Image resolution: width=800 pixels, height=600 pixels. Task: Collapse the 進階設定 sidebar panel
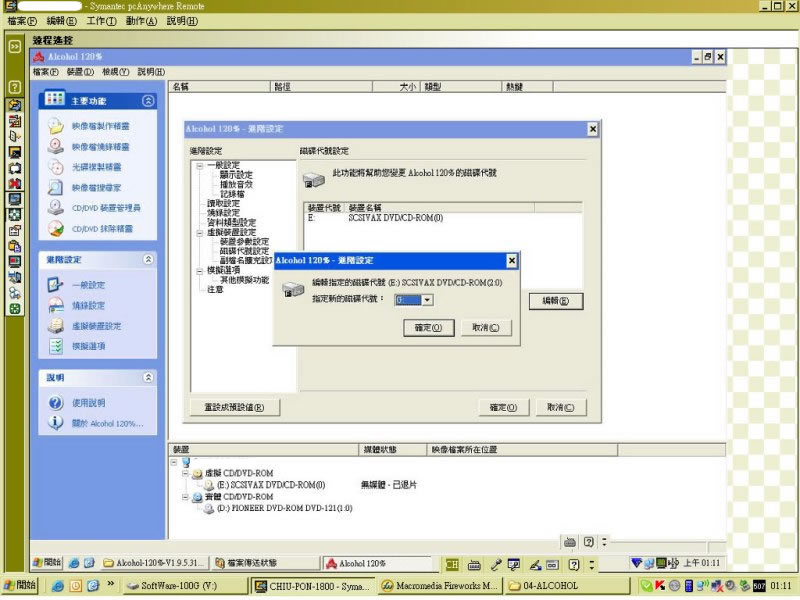pyautogui.click(x=148, y=259)
